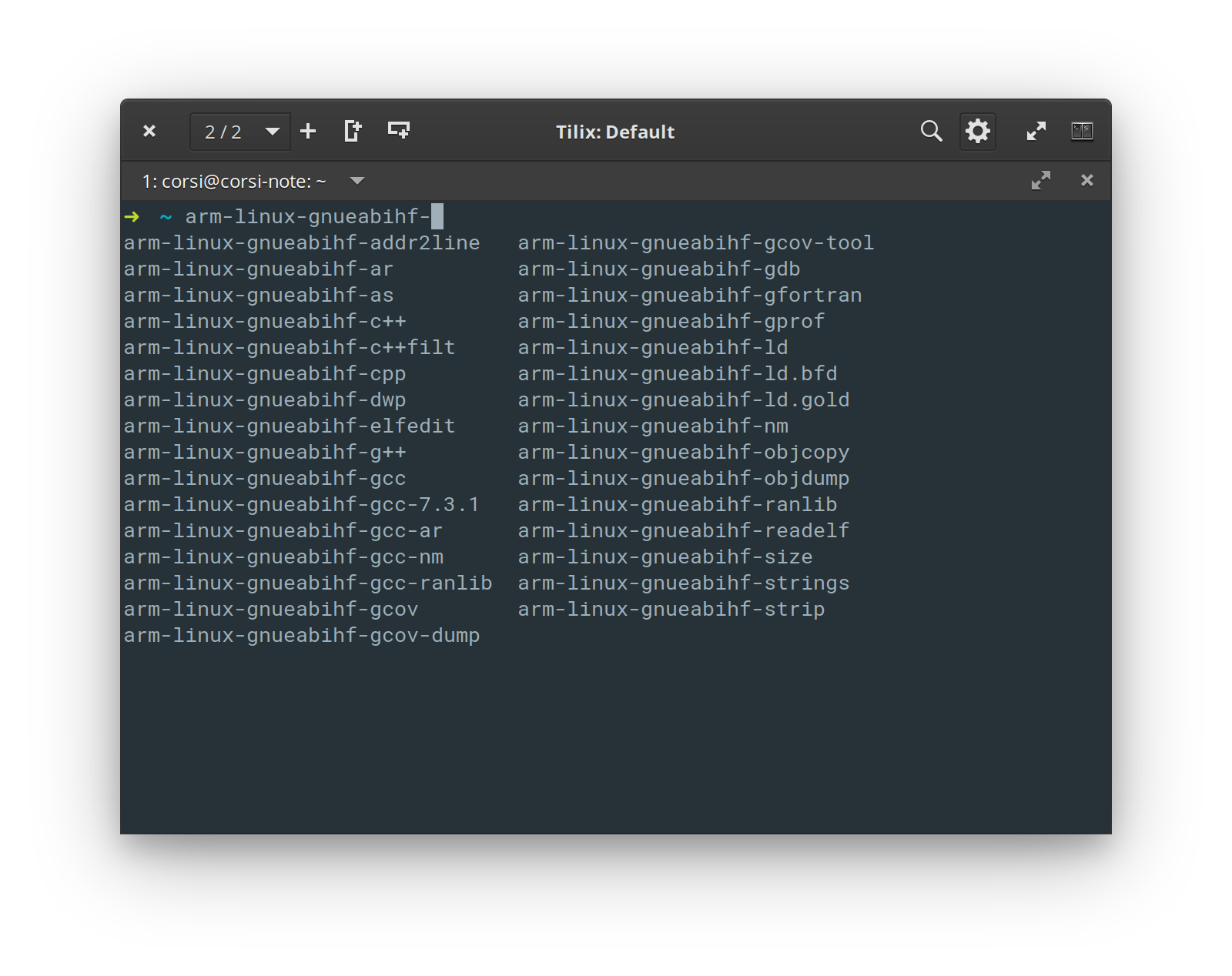Viewport: 1232px width, 976px height.
Task: Click arm-linux-gnueabihf-as completion entry
Action: [x=259, y=296]
